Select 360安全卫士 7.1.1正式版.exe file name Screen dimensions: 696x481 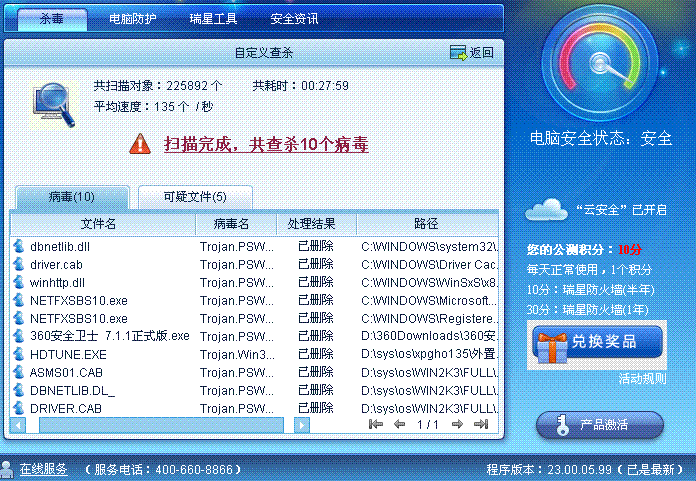pos(110,336)
